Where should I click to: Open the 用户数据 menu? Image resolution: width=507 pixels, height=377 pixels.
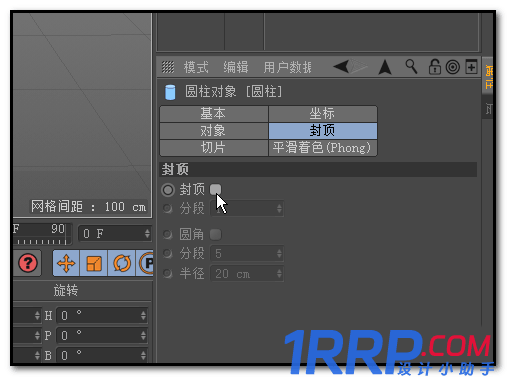tap(288, 67)
